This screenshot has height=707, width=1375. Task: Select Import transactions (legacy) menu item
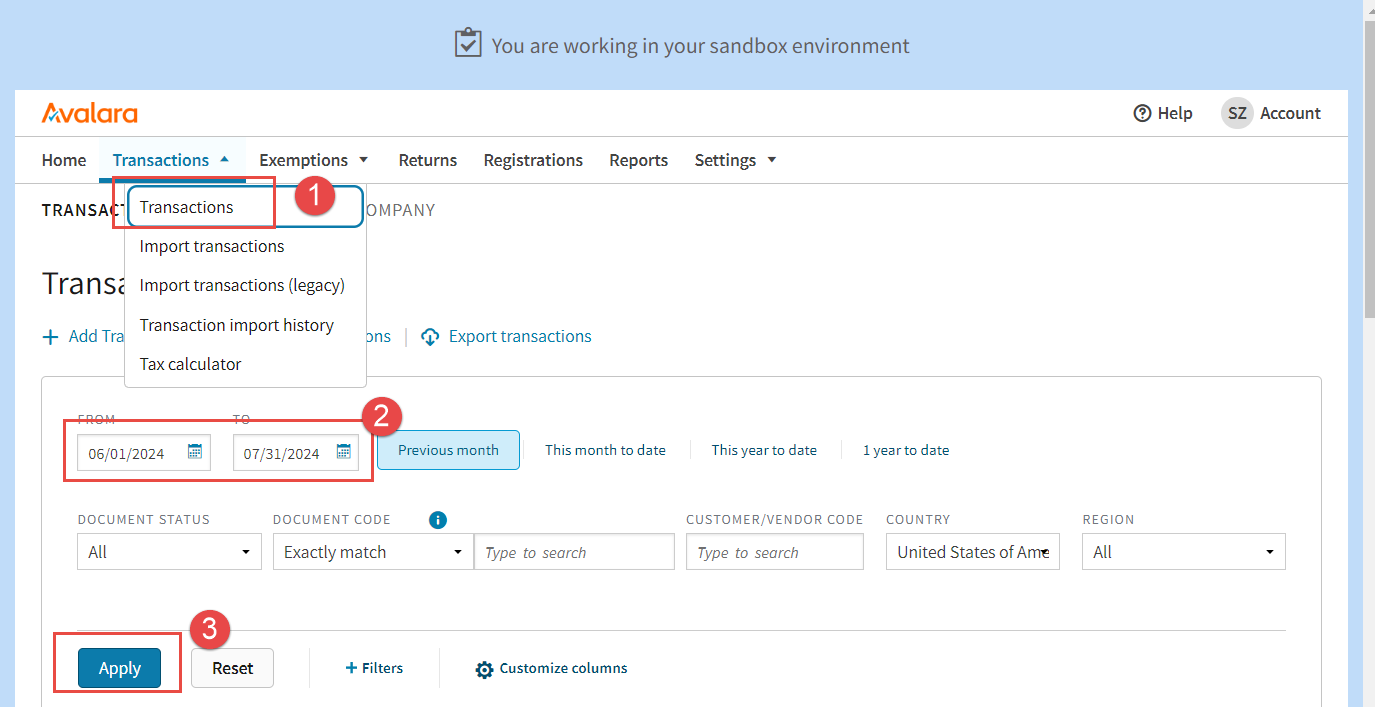[245, 285]
